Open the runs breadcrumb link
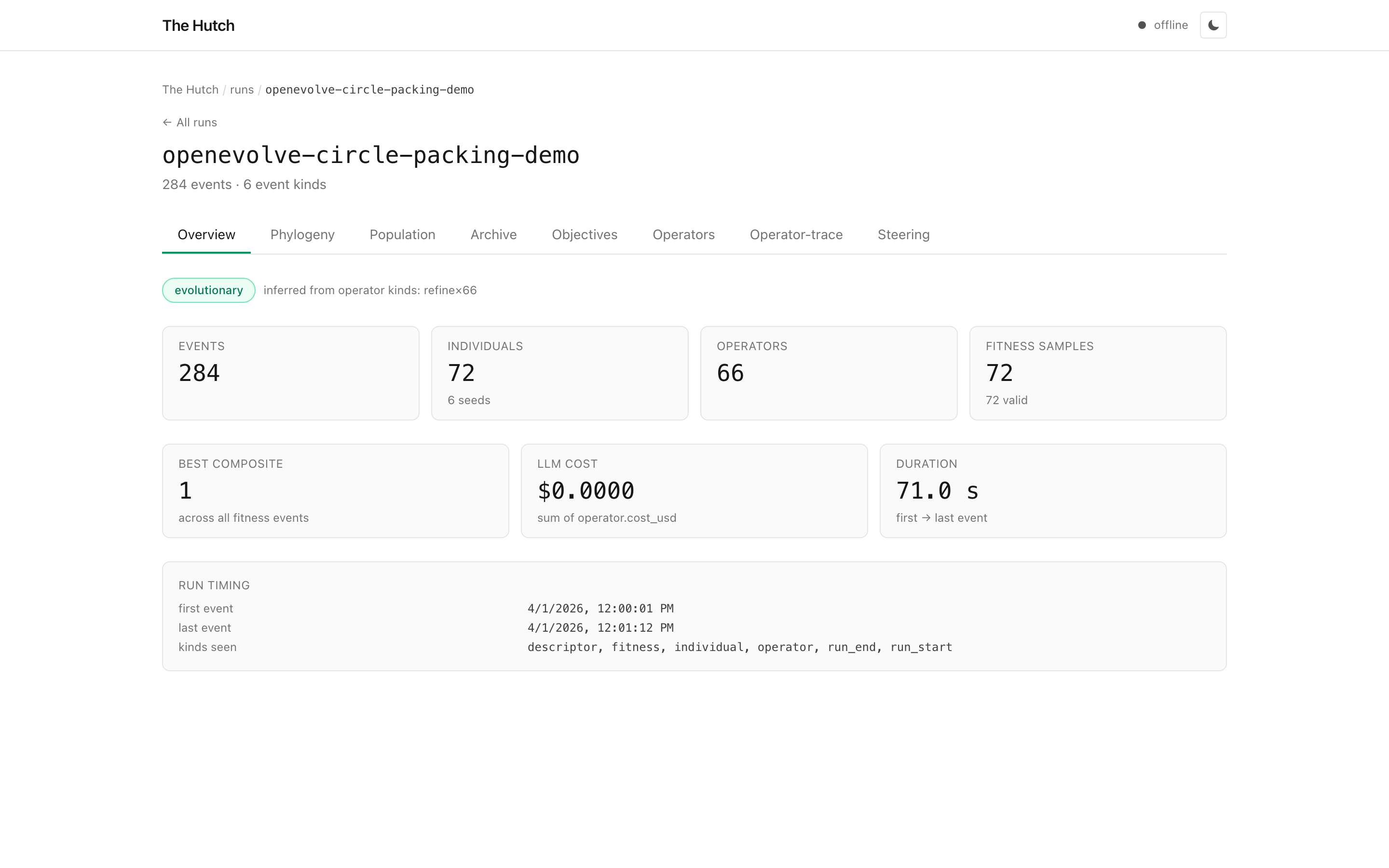Viewport: 1389px width, 868px height. coord(242,90)
